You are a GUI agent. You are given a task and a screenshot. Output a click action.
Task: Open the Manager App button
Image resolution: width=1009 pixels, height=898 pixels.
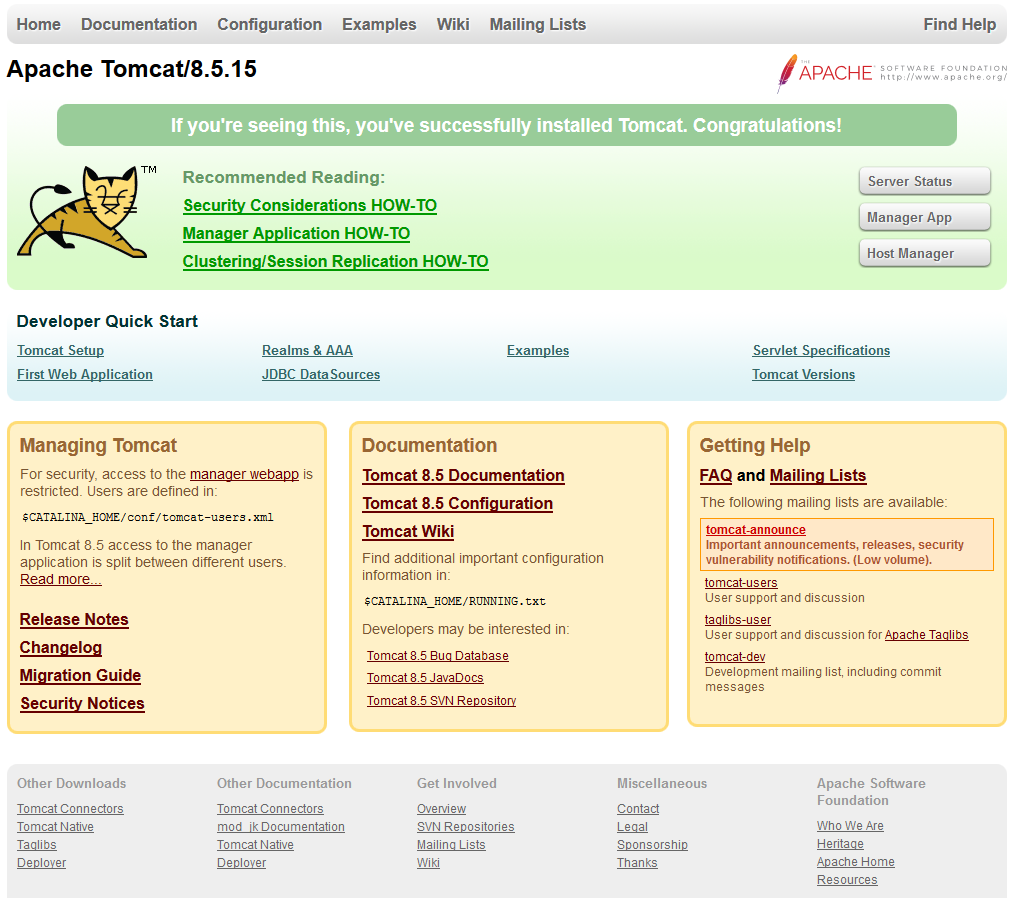coord(925,217)
